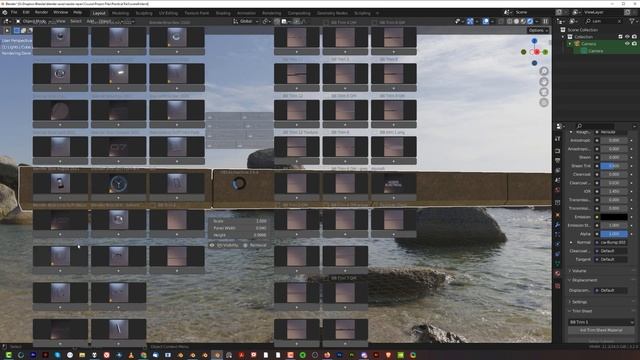Disable Collection in renders camera icon
Screen dimensions: 640x360
[634, 37]
